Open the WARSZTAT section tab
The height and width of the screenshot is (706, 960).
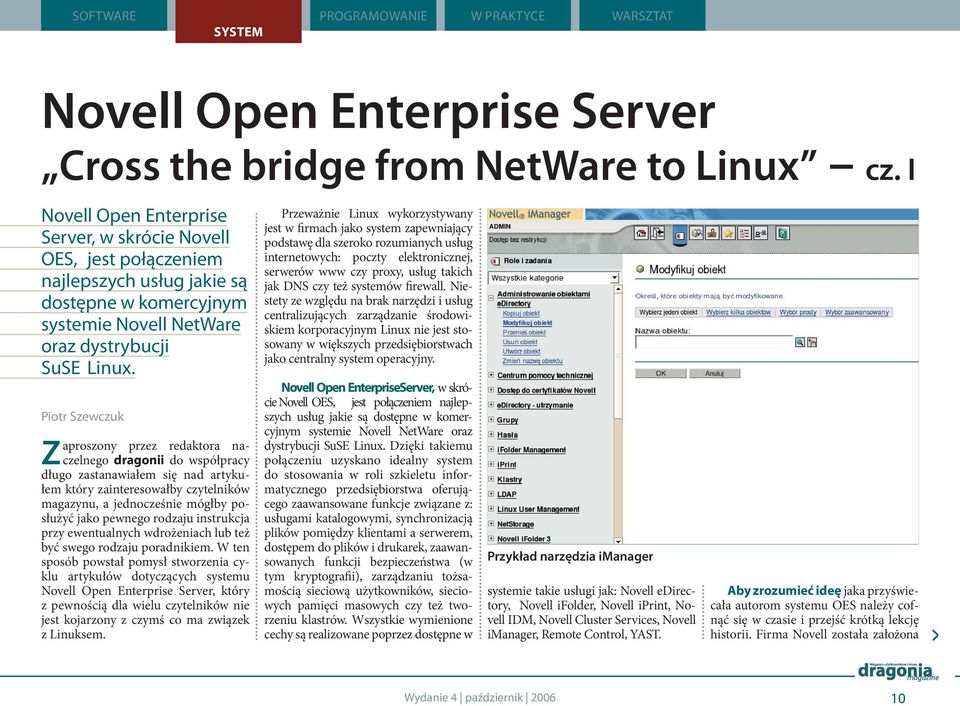(x=642, y=15)
